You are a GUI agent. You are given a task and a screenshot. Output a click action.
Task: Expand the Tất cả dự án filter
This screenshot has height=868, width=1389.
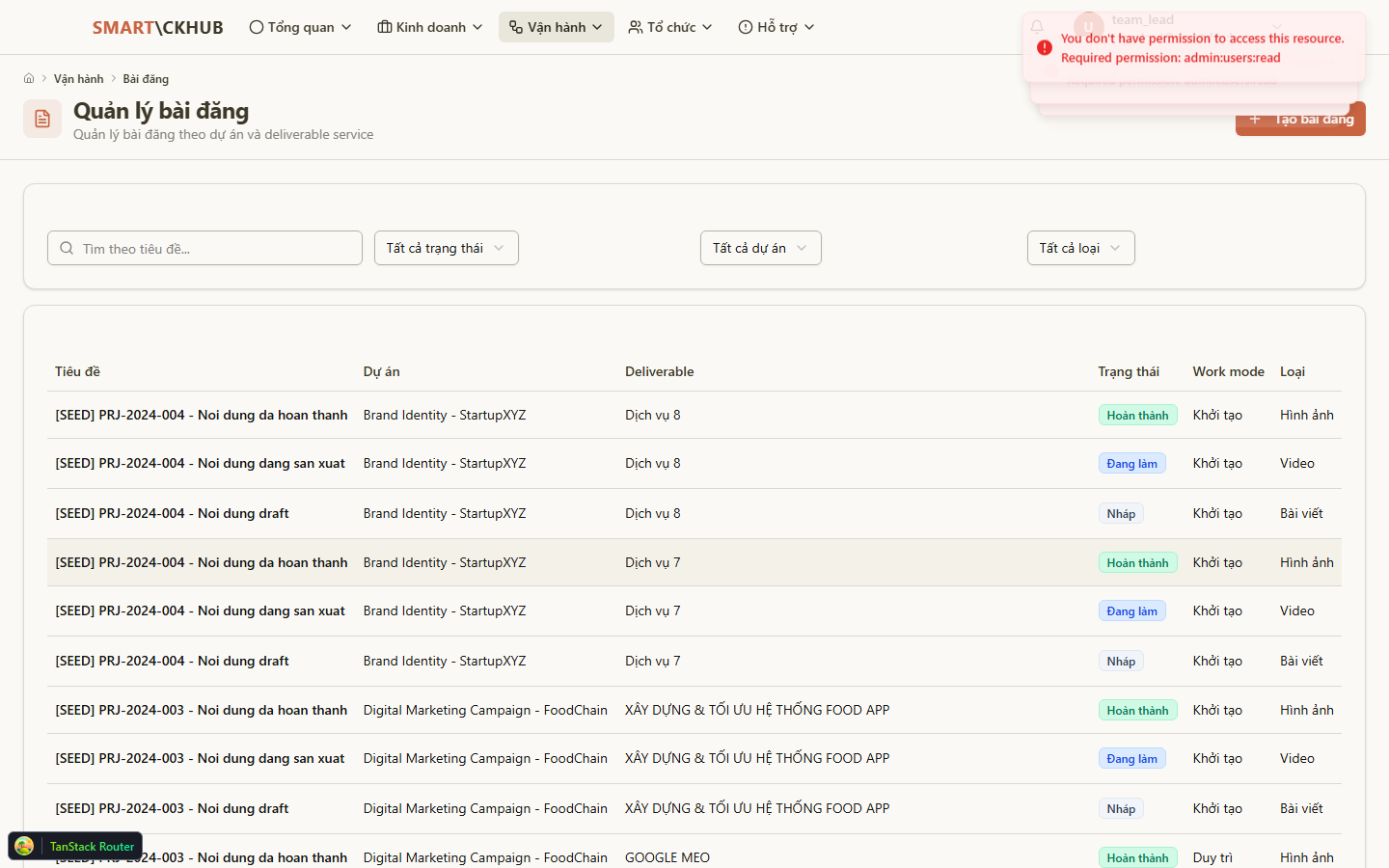click(x=760, y=248)
